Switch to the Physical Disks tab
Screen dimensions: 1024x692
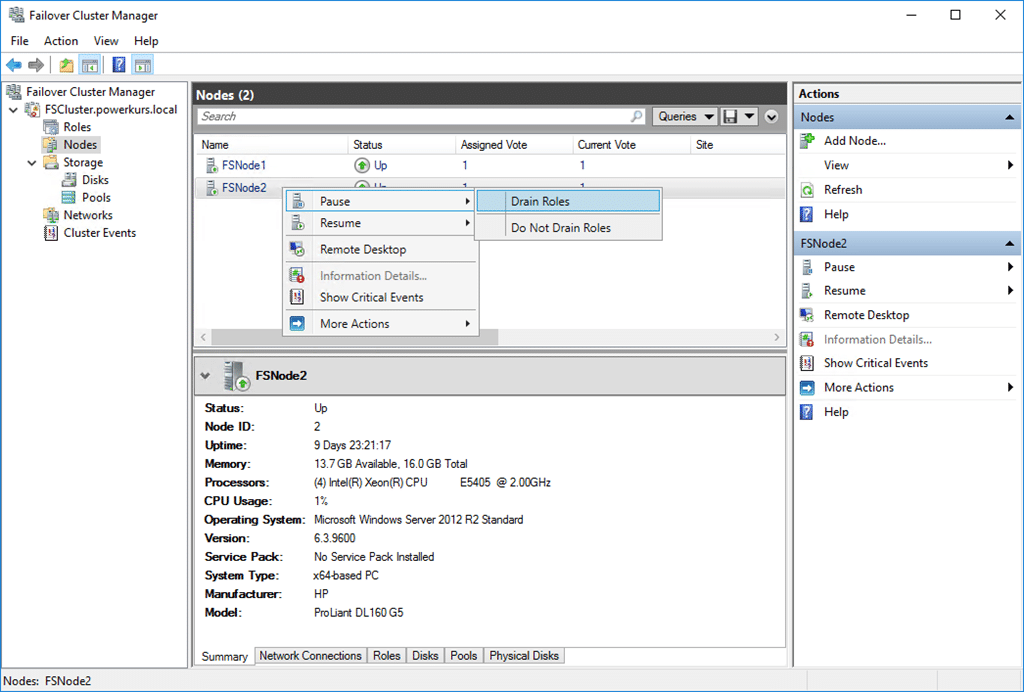click(524, 655)
